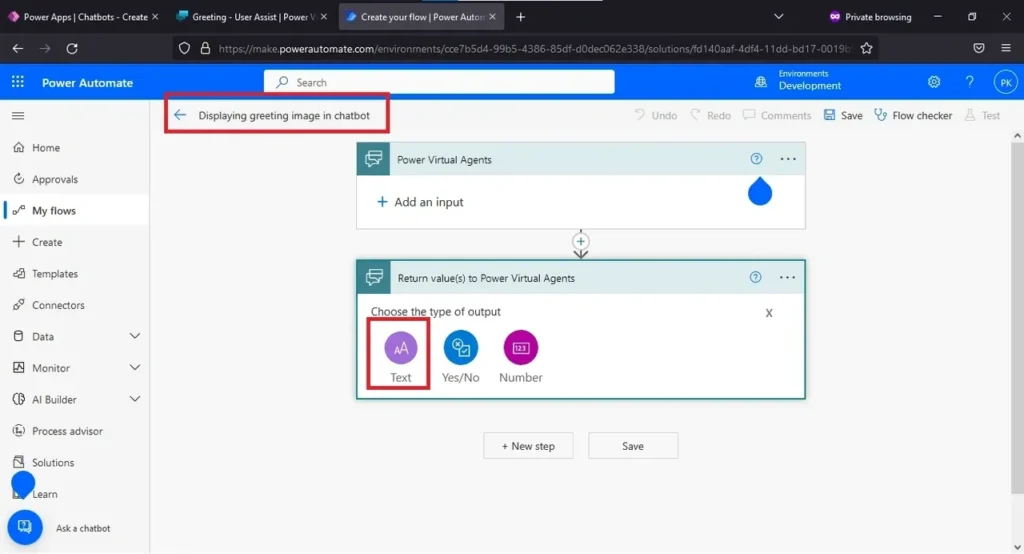Image resolution: width=1024 pixels, height=554 pixels.
Task: Switch to Greeting - User Assist tab
Action: tap(252, 17)
